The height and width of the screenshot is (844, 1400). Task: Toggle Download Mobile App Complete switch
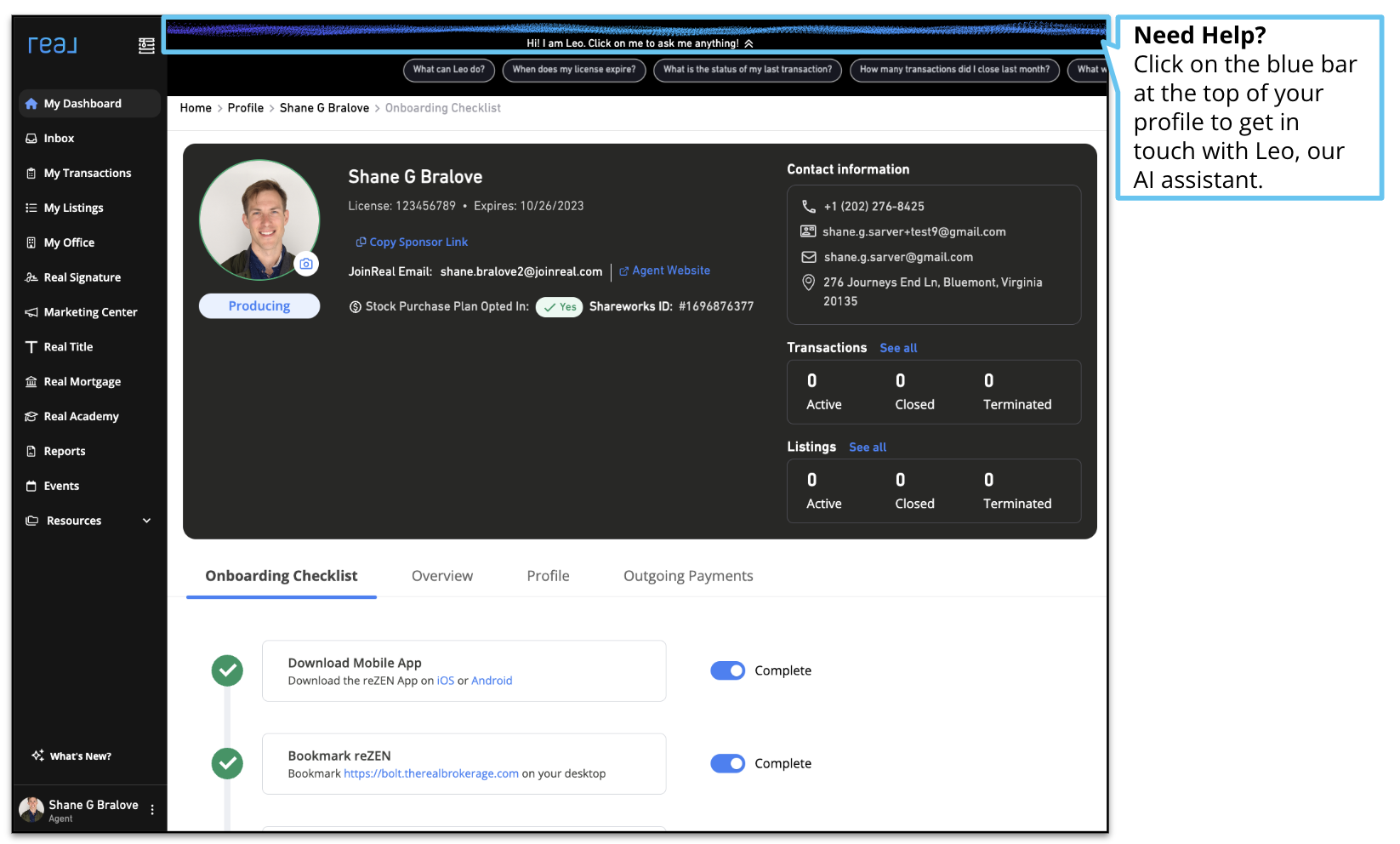click(728, 671)
